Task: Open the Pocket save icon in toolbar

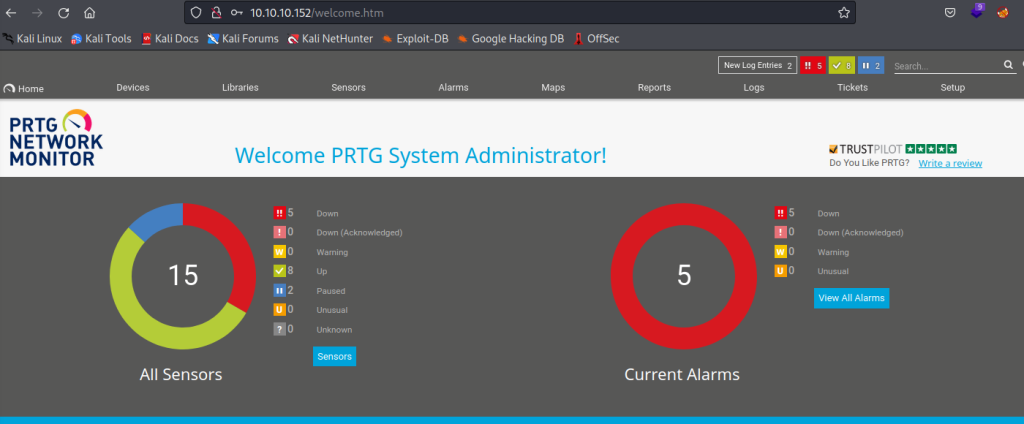Action: pos(949,13)
